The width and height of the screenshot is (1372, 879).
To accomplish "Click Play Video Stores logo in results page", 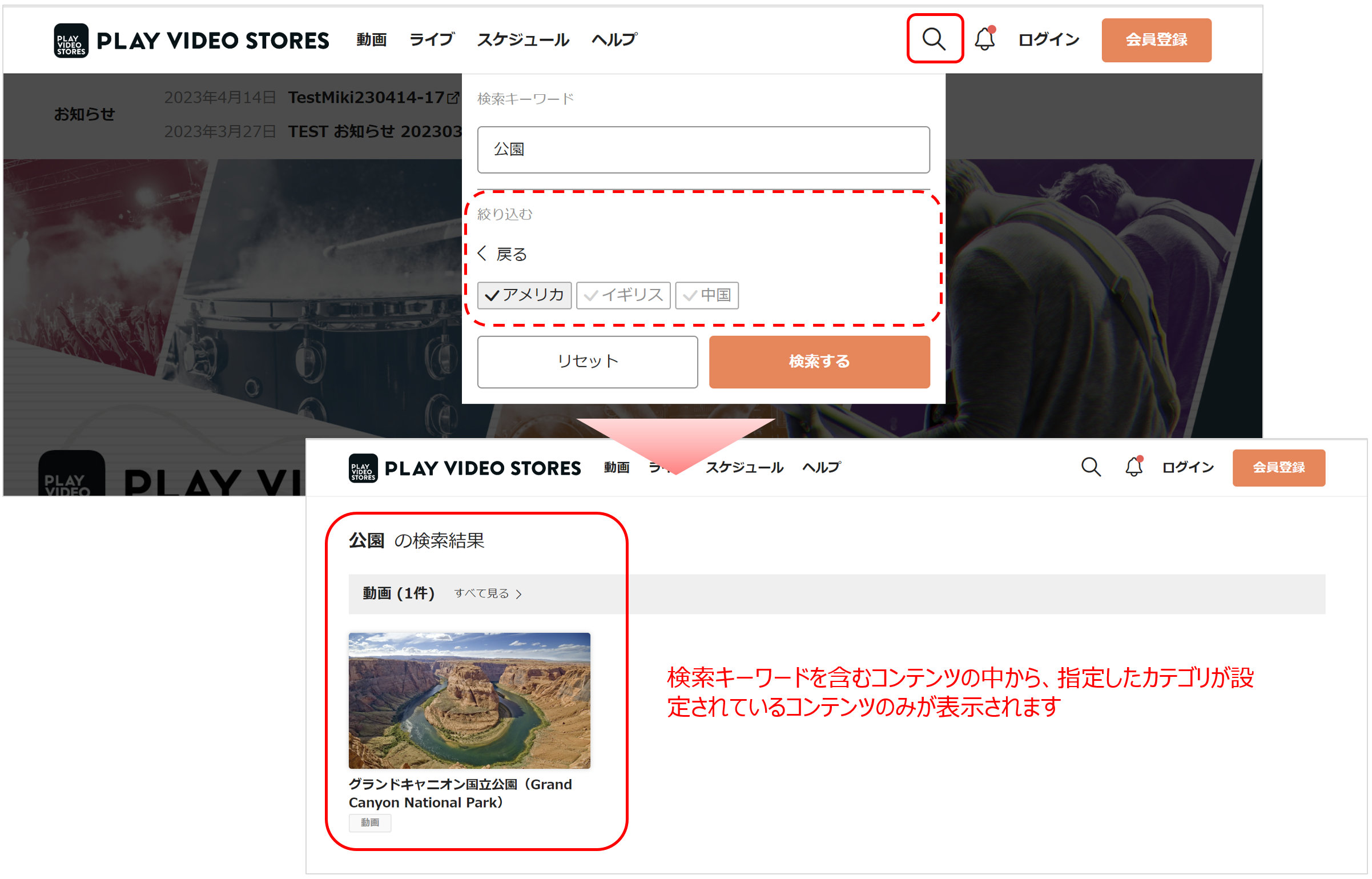I will 464,468.
